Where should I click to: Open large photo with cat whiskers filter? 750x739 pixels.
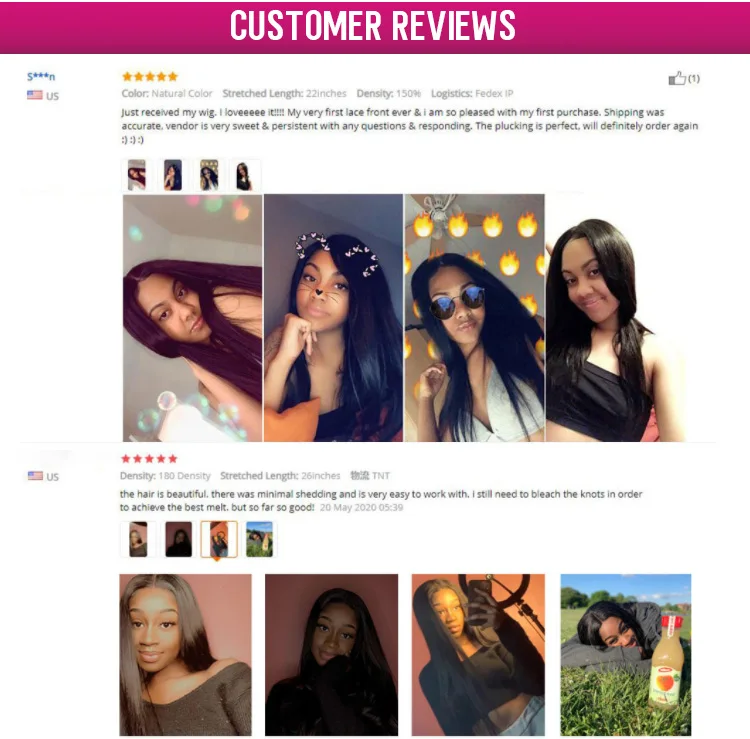point(333,318)
